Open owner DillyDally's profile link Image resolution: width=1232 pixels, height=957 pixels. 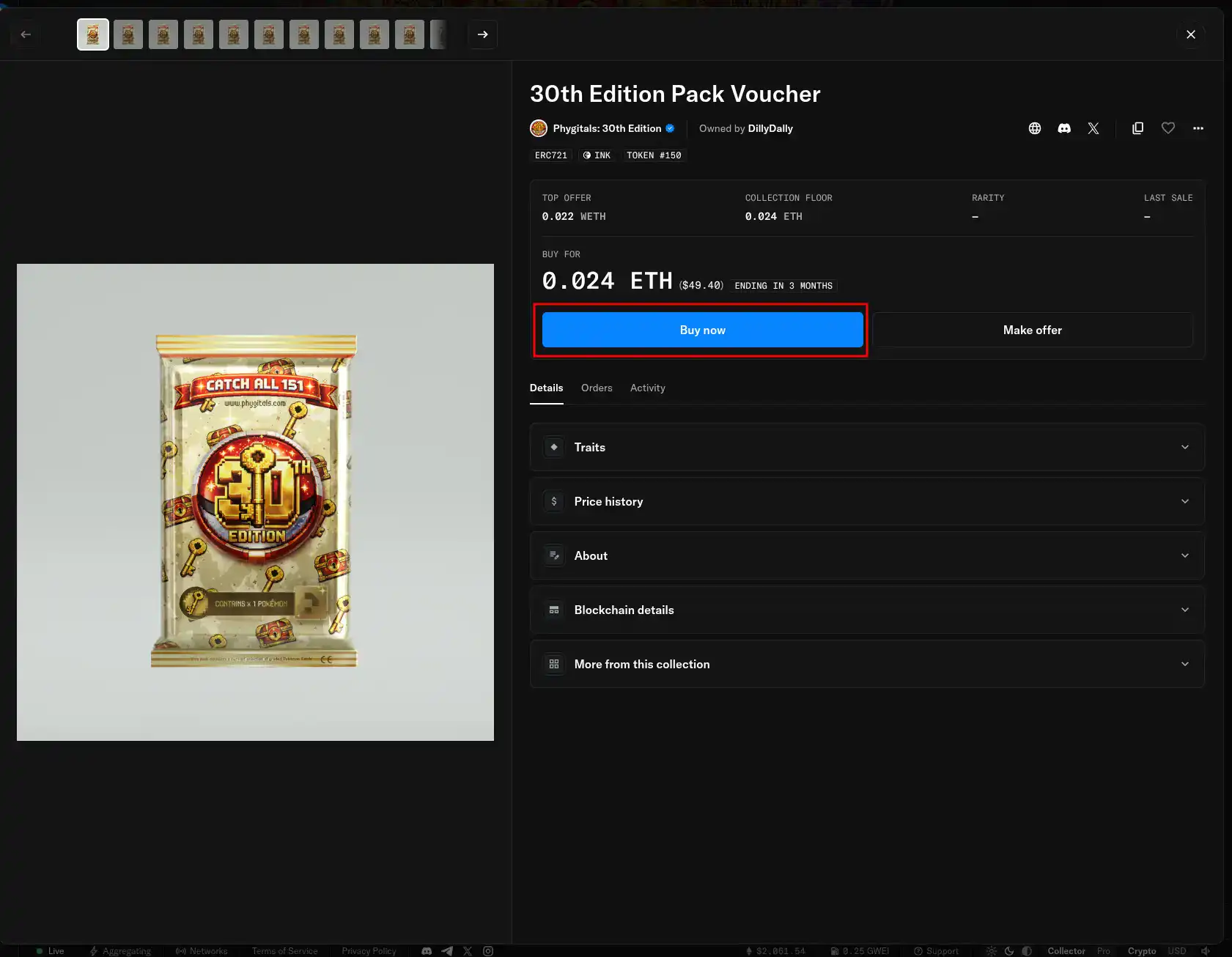770,128
